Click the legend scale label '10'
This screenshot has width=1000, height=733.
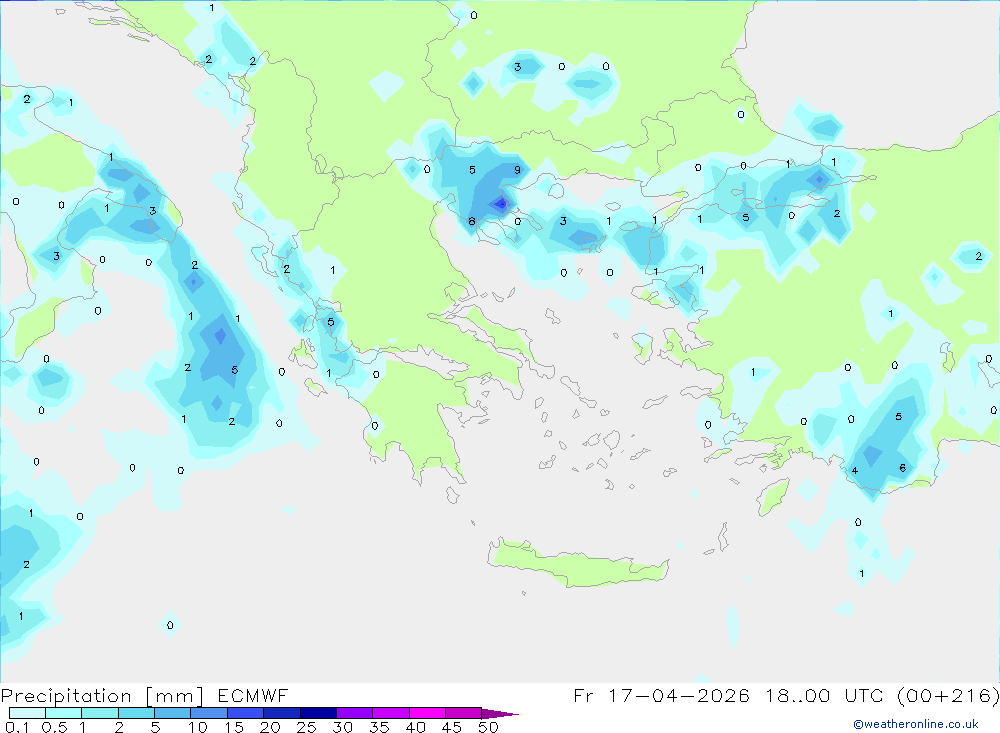click(x=198, y=727)
